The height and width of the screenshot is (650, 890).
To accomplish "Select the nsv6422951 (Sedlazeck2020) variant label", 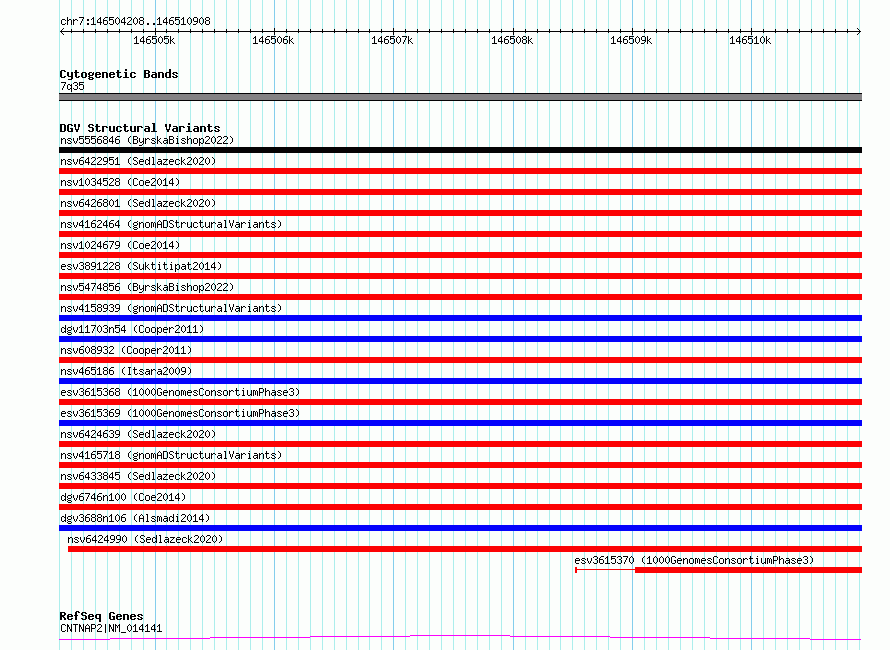I will coord(137,161).
